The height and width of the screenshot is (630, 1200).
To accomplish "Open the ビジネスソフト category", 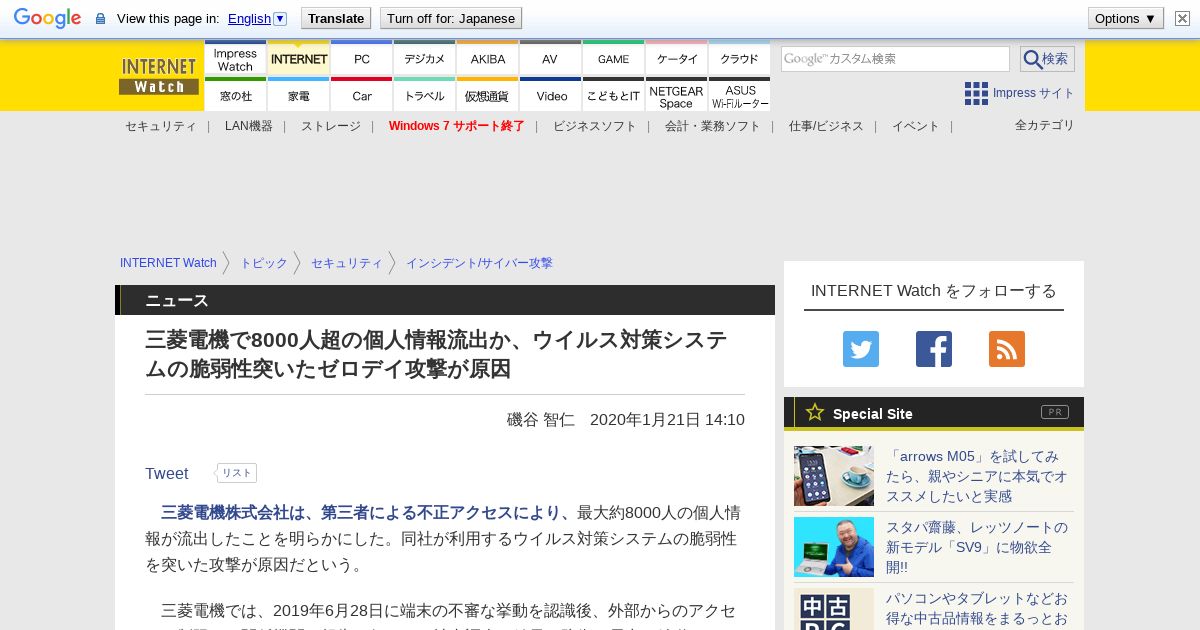I will coord(595,126).
